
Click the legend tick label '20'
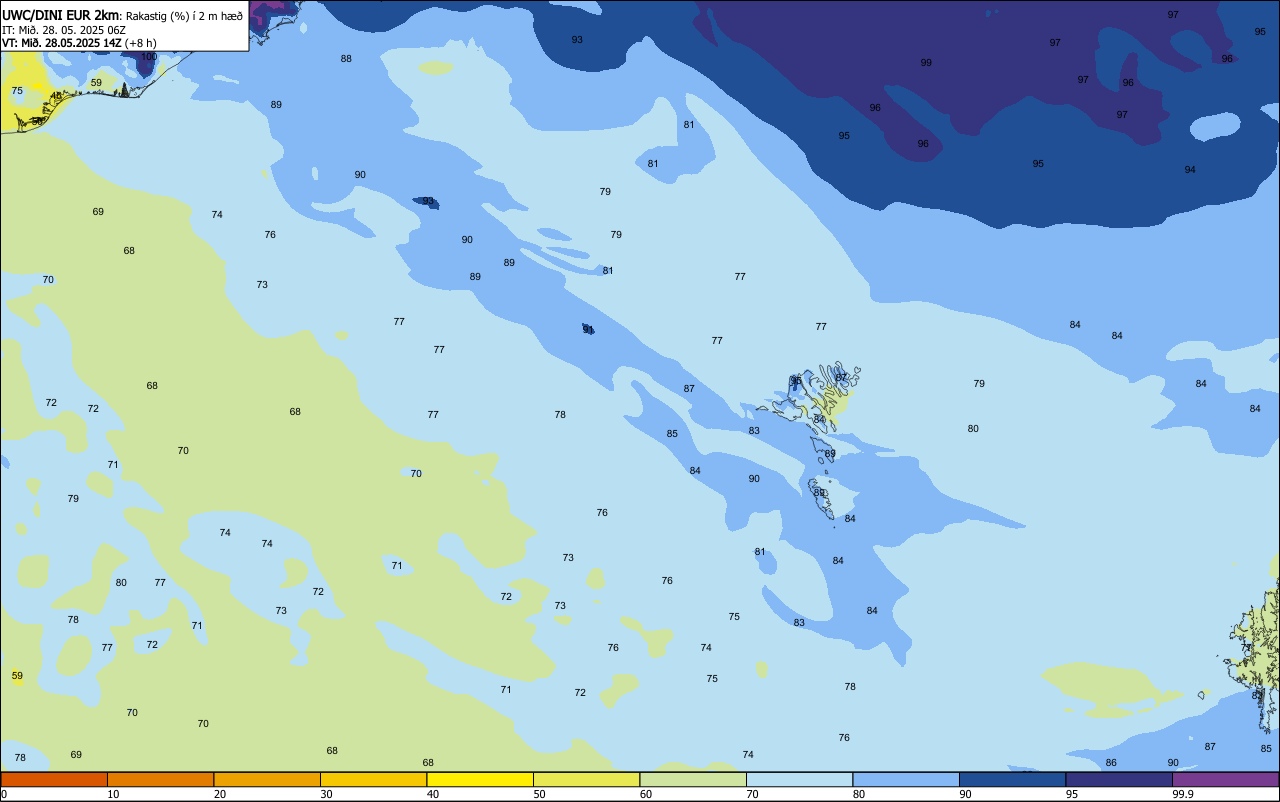[219, 794]
